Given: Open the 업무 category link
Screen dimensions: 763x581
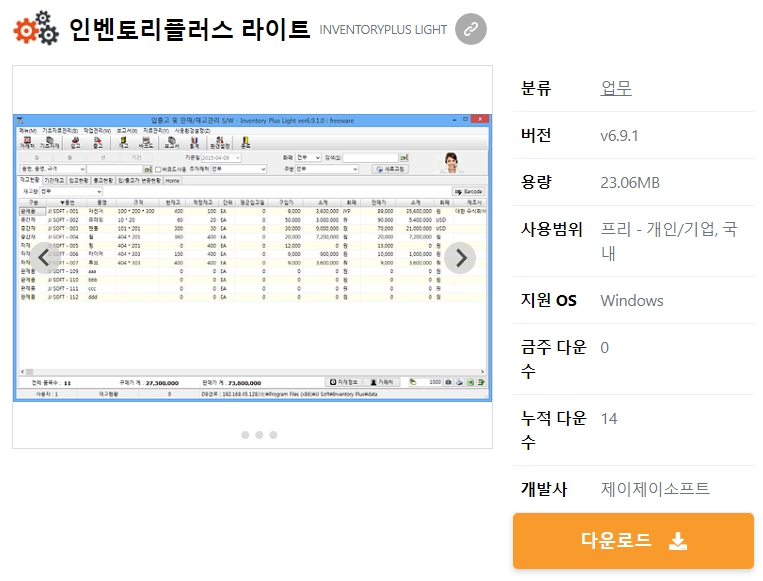Looking at the screenshot, I should tap(616, 88).
